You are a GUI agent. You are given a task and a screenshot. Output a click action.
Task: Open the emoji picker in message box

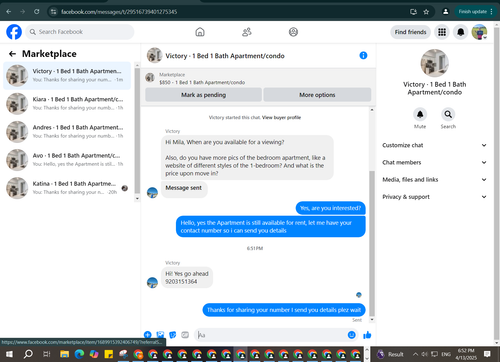351,335
